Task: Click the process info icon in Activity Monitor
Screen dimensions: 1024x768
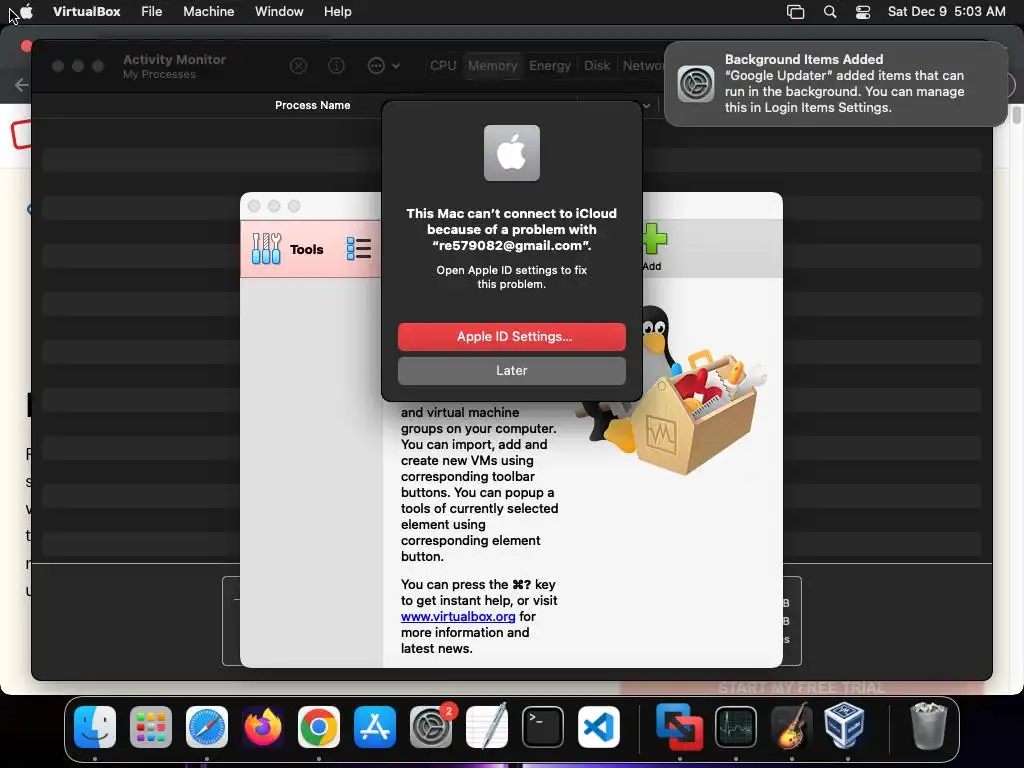Action: [336, 66]
